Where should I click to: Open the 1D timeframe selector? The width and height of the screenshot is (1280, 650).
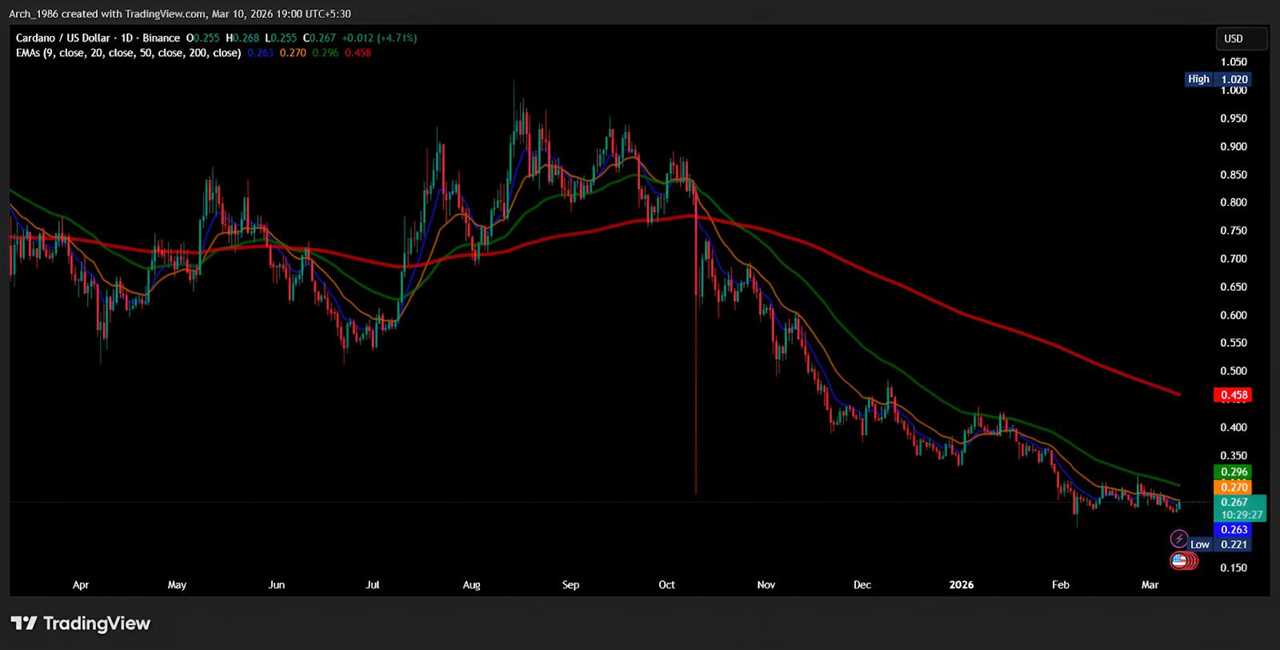[127, 38]
